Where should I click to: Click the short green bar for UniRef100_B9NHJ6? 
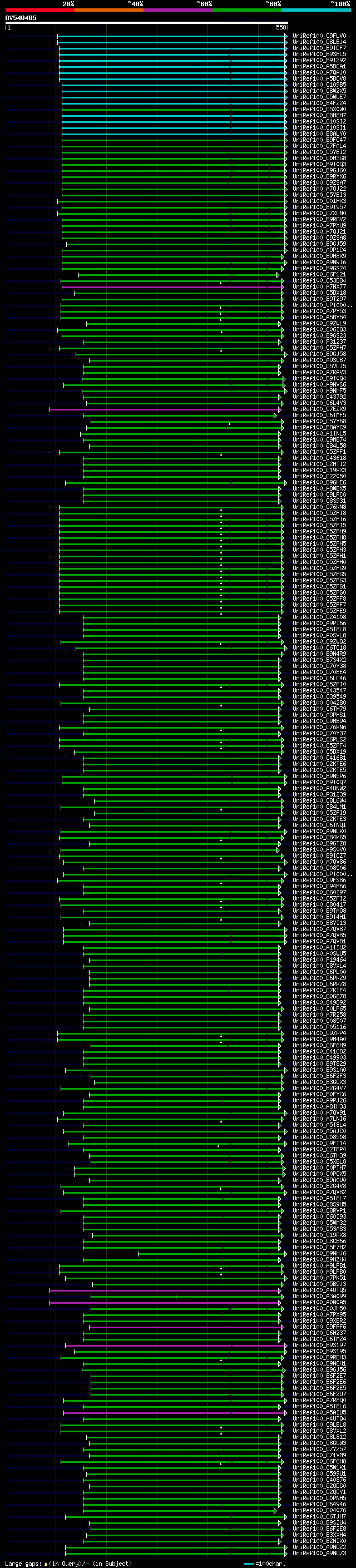[x=212, y=1253]
